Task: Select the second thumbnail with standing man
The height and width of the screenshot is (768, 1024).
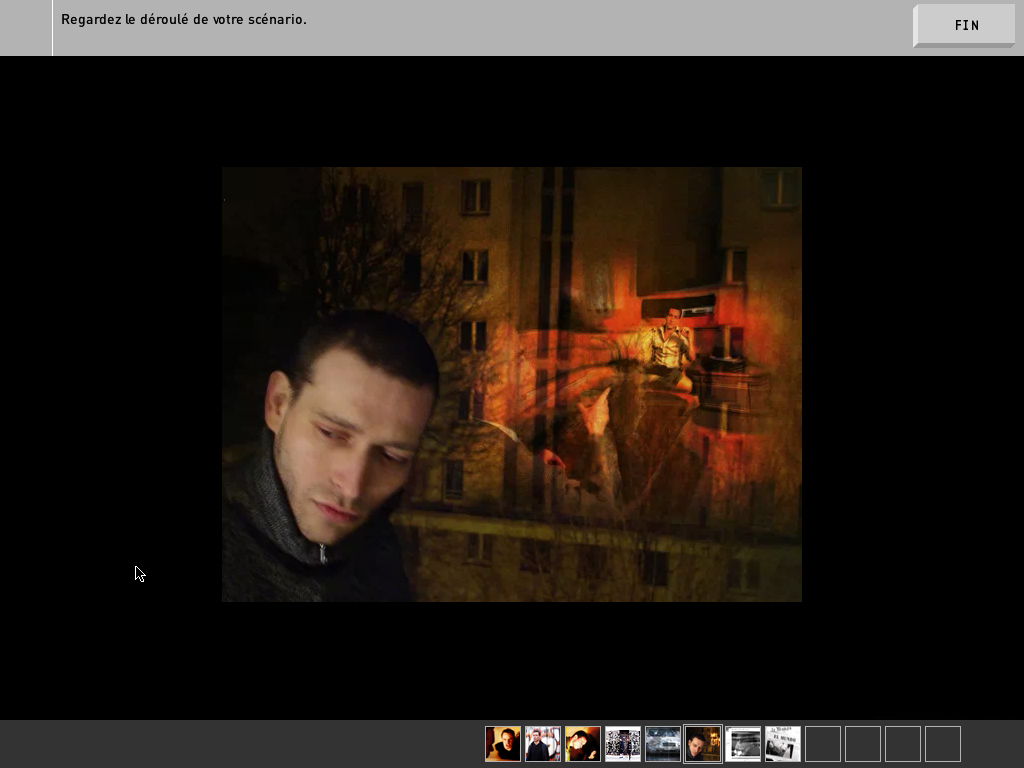Action: pos(543,744)
